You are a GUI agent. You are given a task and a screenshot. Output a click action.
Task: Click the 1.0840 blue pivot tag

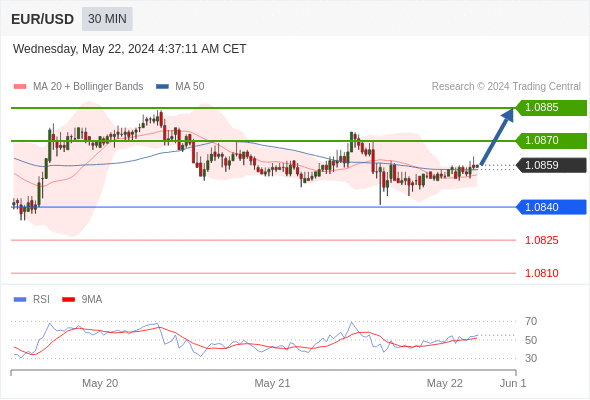[x=551, y=207]
